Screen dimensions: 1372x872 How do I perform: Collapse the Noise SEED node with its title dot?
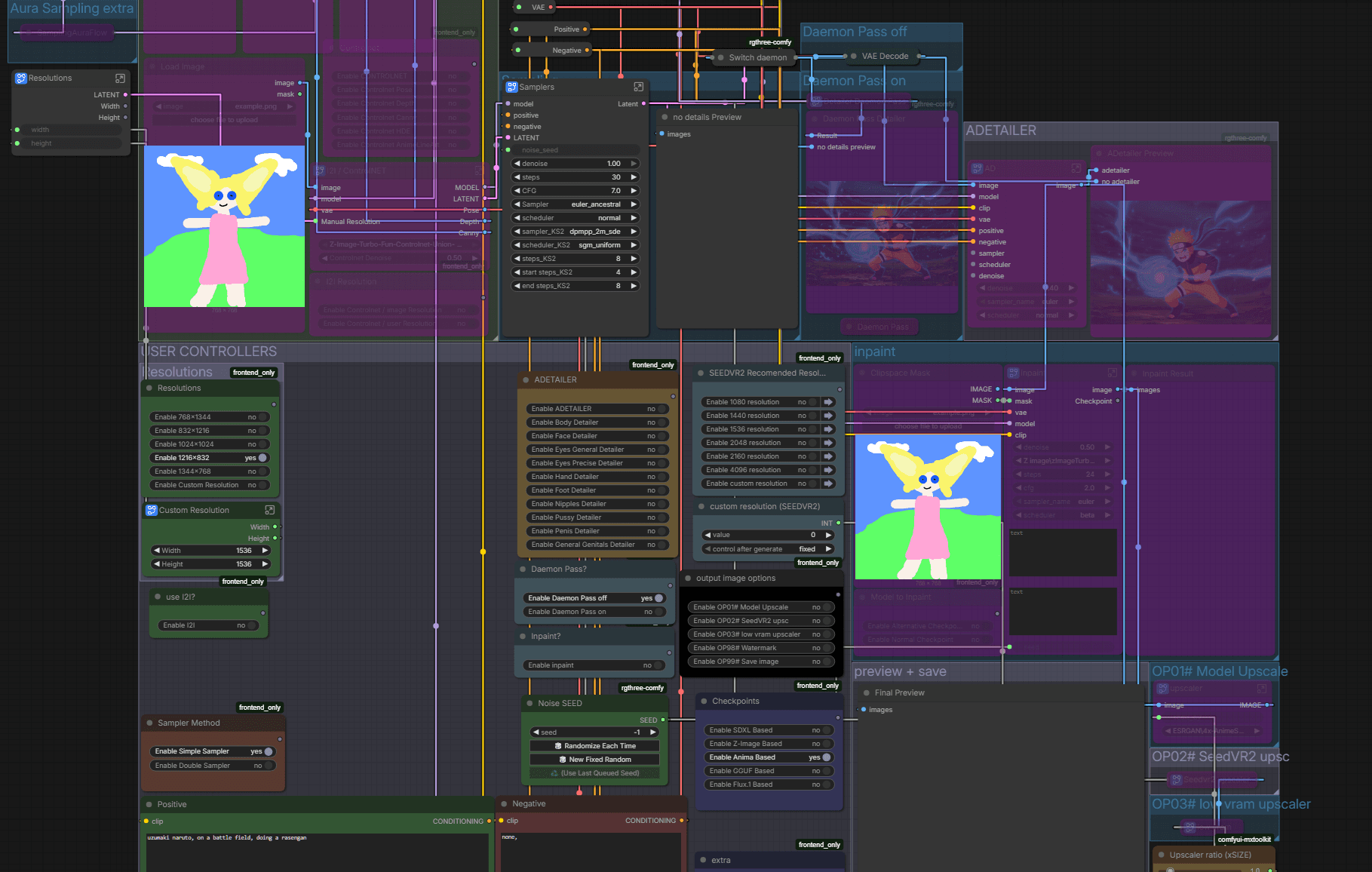tap(529, 703)
